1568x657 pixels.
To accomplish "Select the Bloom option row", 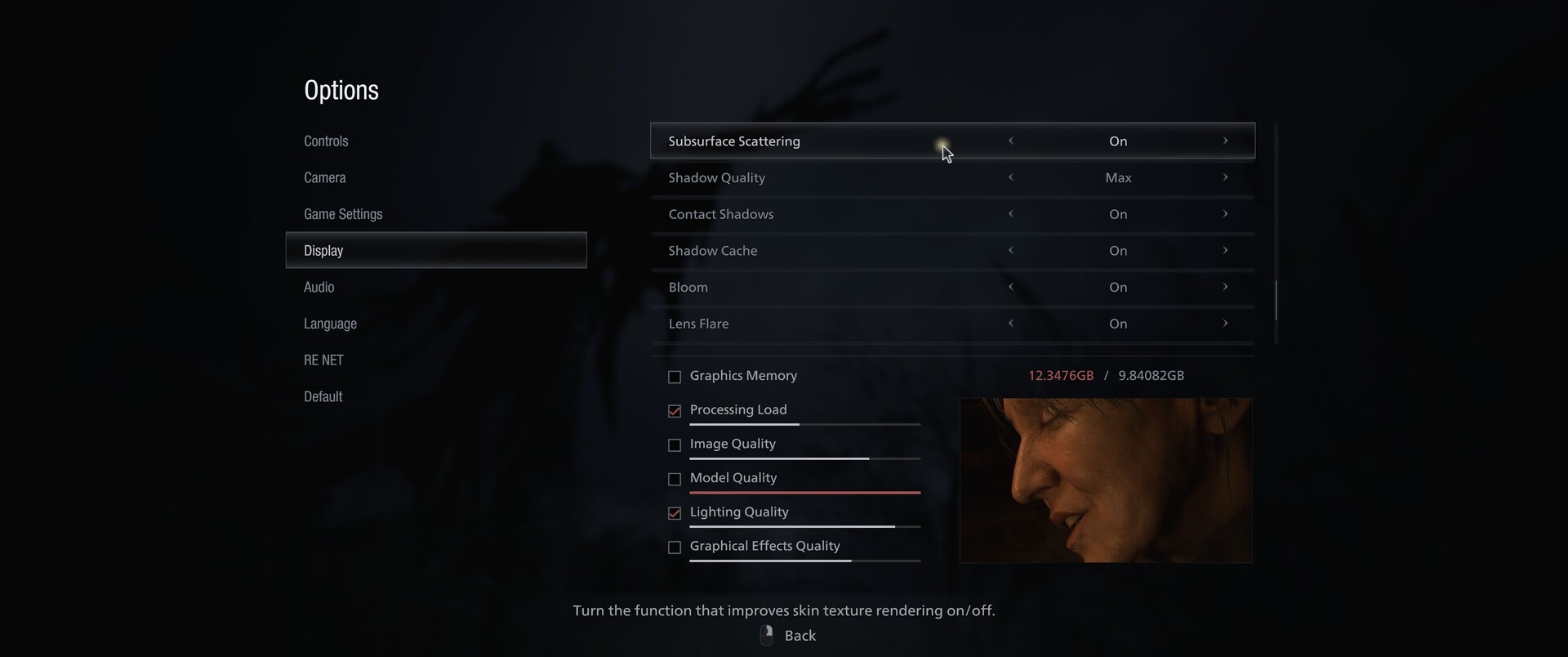I will (x=952, y=287).
